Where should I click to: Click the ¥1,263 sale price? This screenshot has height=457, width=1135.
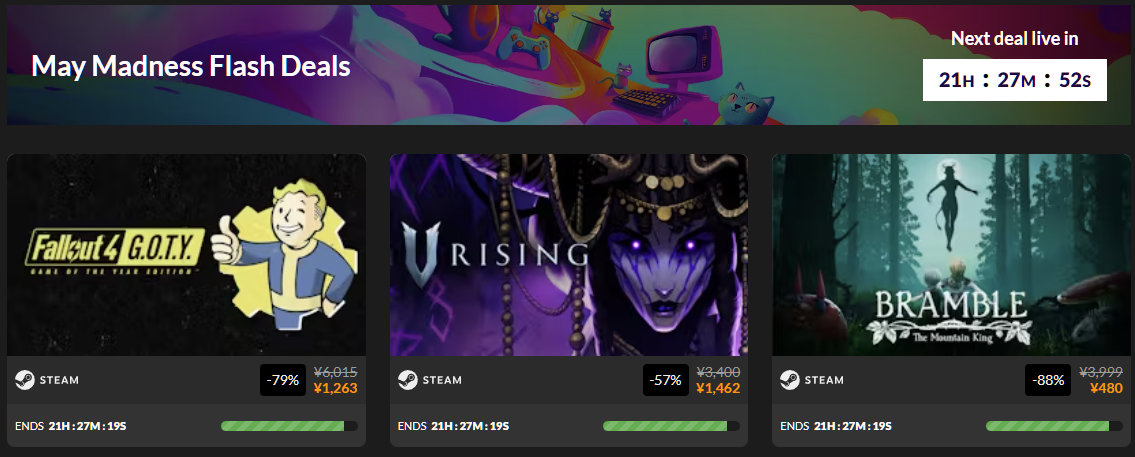pos(335,388)
